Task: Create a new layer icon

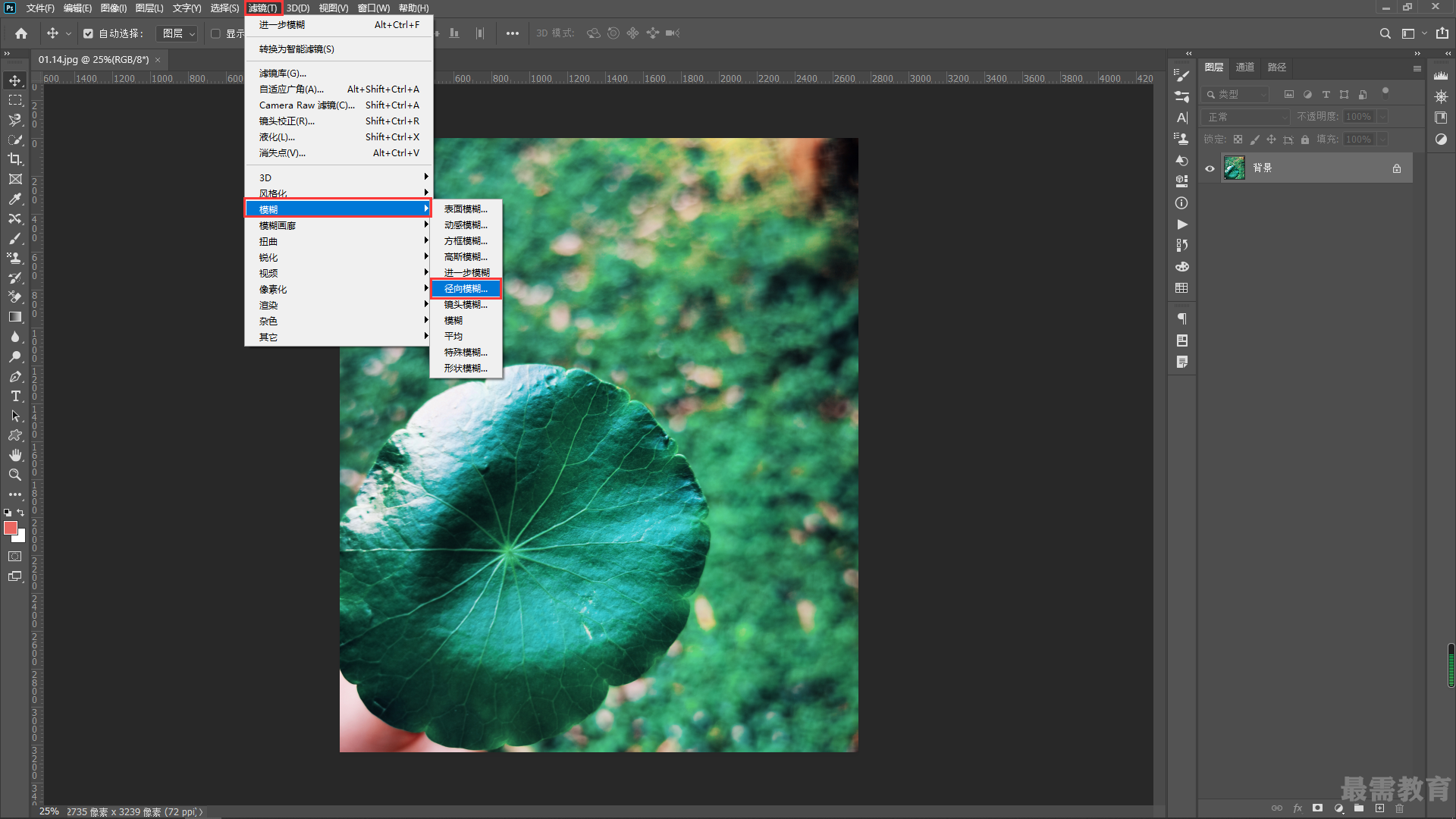Action: (x=1379, y=808)
